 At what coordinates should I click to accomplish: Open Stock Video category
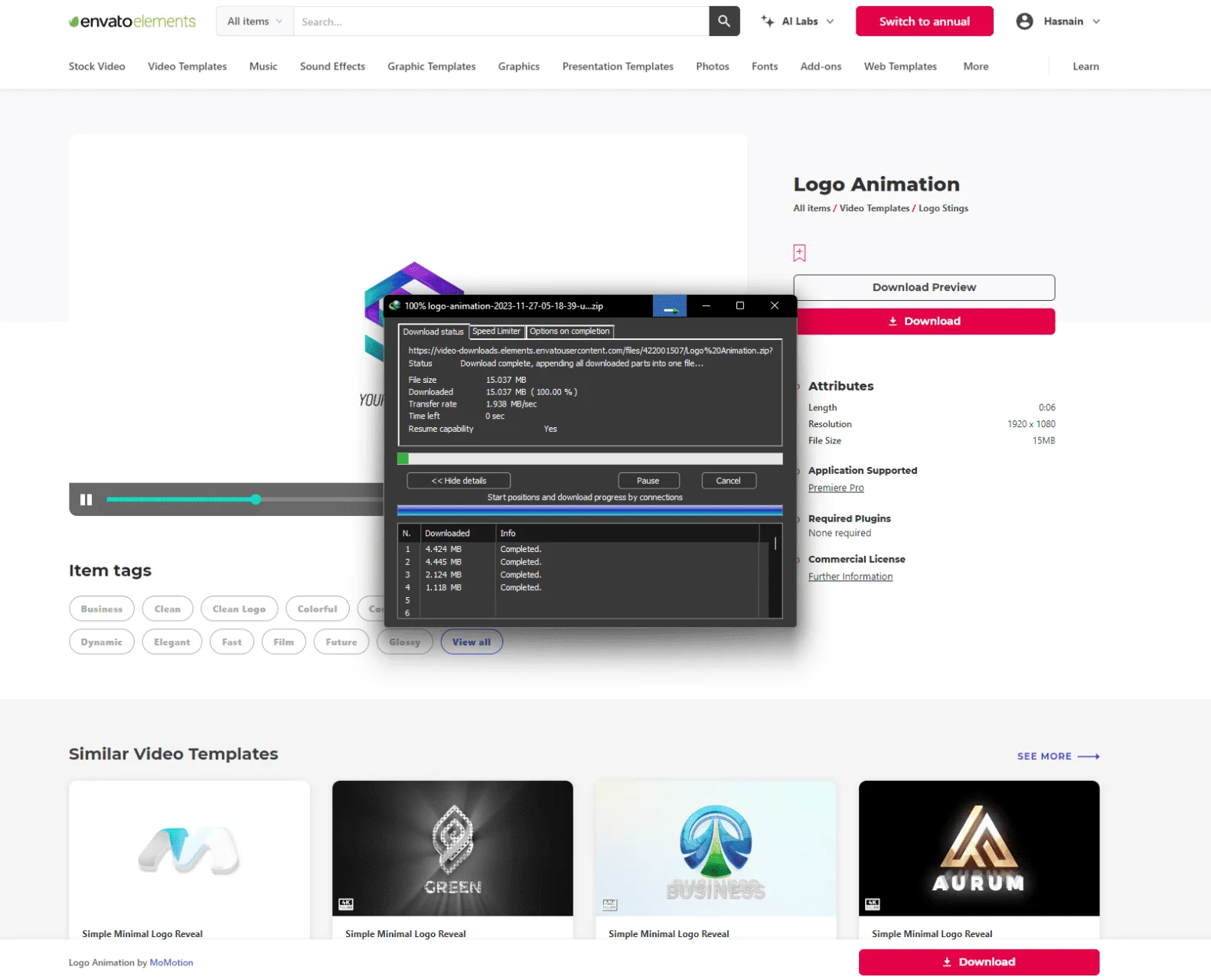pos(97,67)
